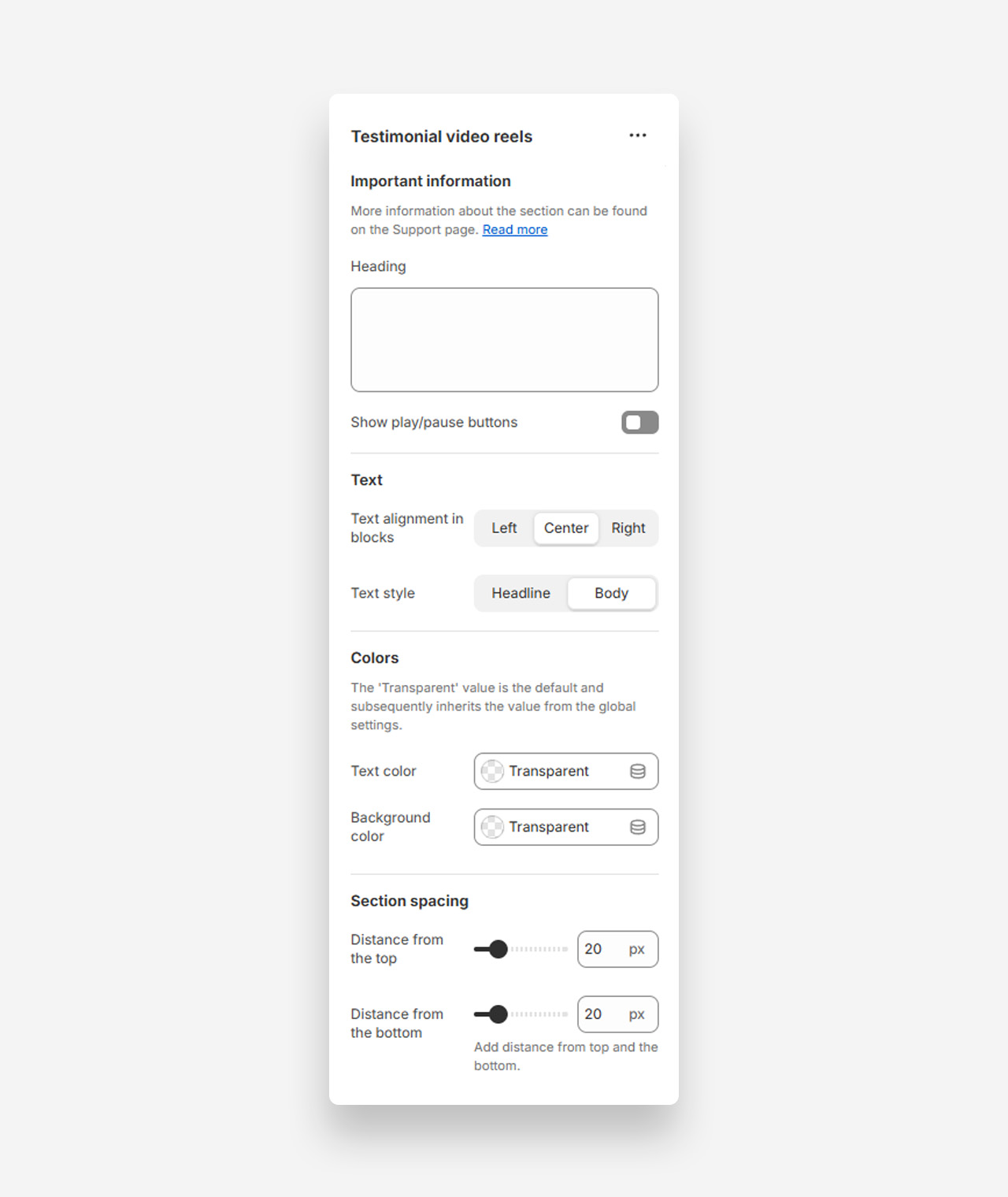This screenshot has height=1197, width=1008.
Task: Click the Distance from the top slider handle
Action: coord(498,950)
